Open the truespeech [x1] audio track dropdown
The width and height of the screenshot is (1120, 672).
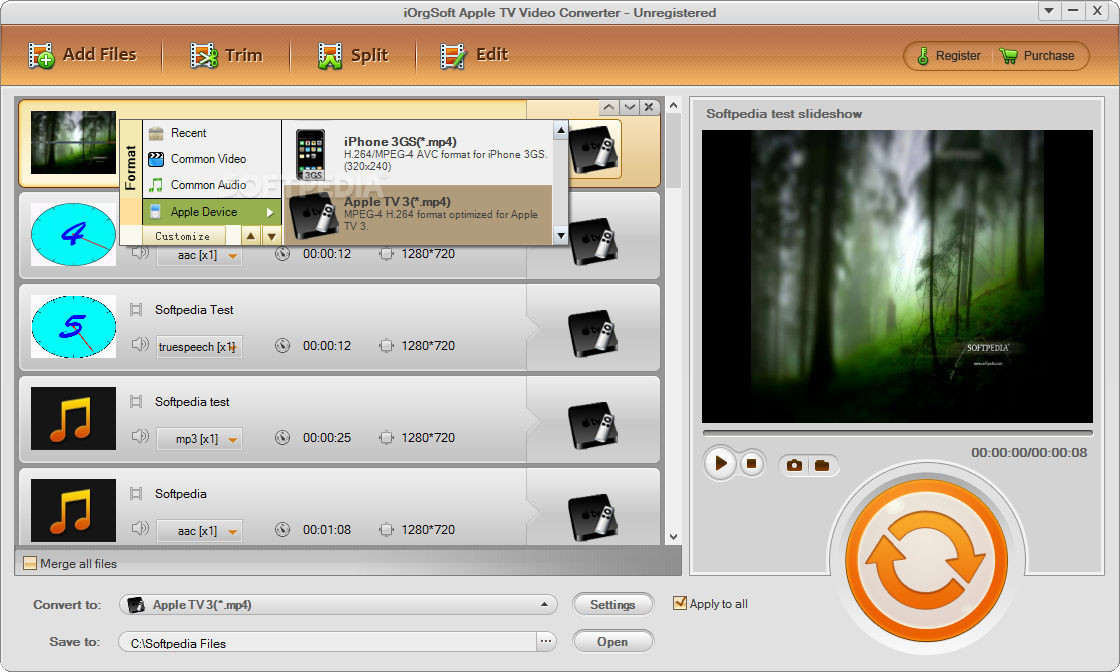pyautogui.click(x=199, y=346)
